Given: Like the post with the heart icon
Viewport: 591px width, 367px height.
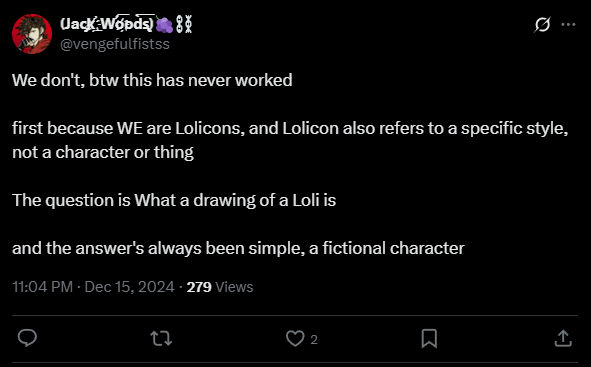Looking at the screenshot, I should point(295,338).
